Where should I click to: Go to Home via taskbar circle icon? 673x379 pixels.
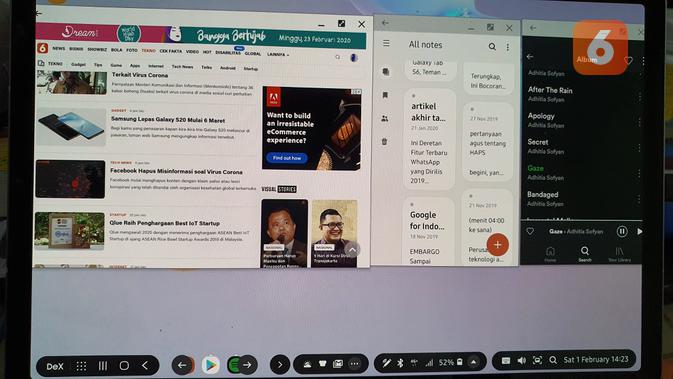[124, 366]
